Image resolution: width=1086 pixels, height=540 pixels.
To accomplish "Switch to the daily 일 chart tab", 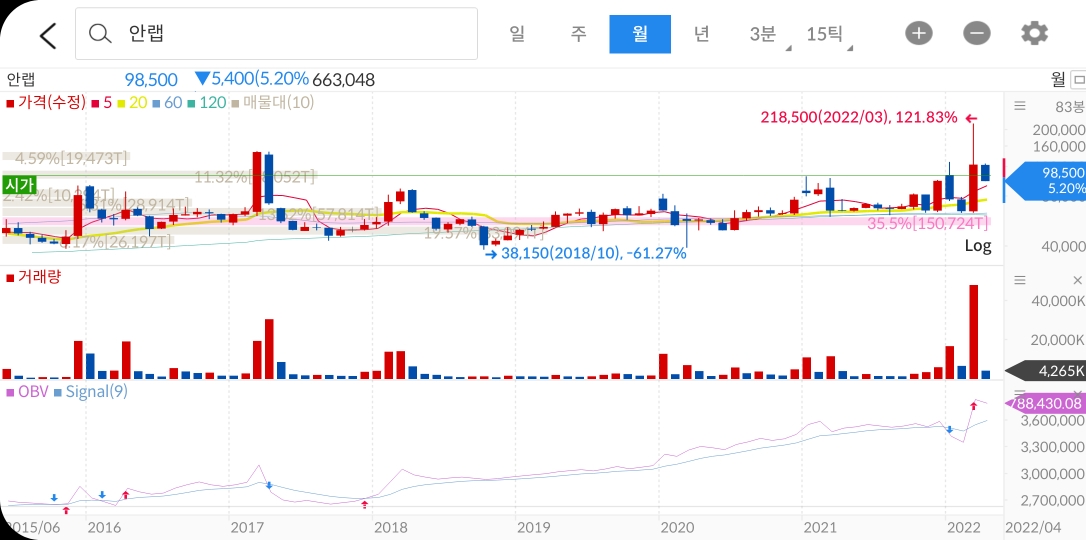I will tap(517, 33).
